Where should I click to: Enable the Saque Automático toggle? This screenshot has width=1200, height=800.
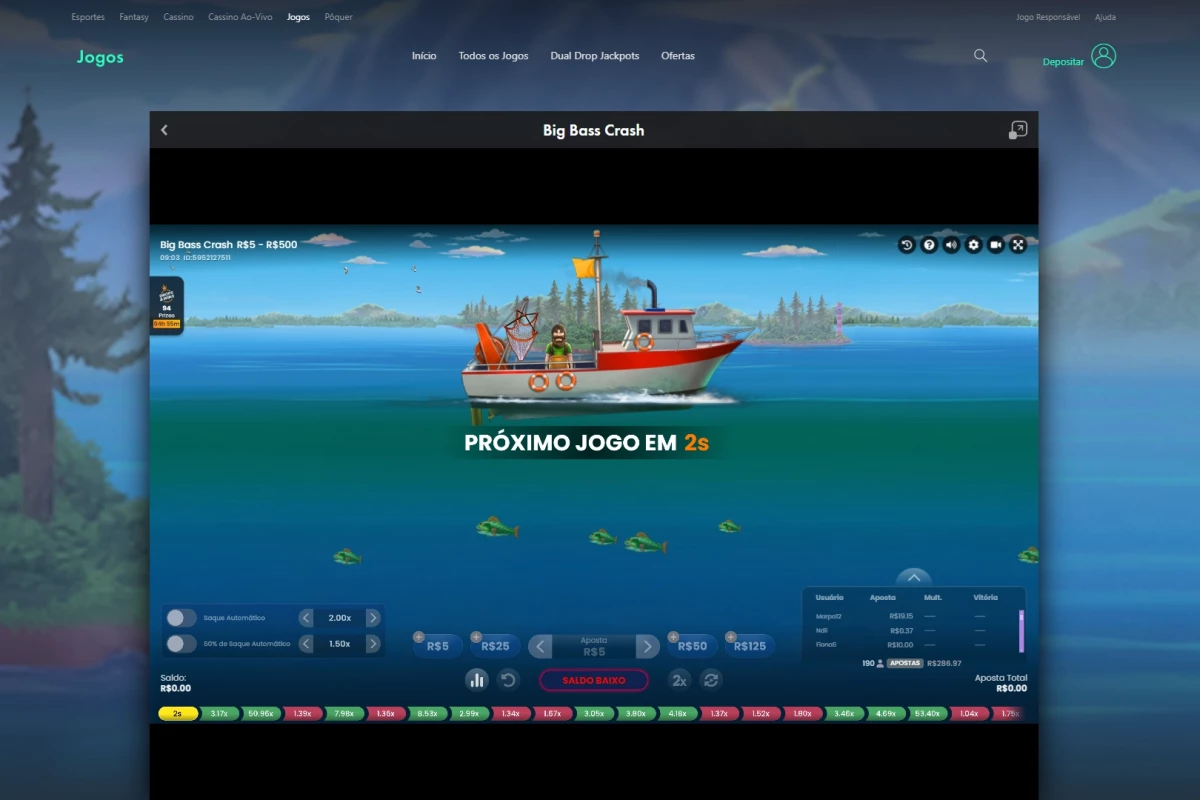click(182, 618)
